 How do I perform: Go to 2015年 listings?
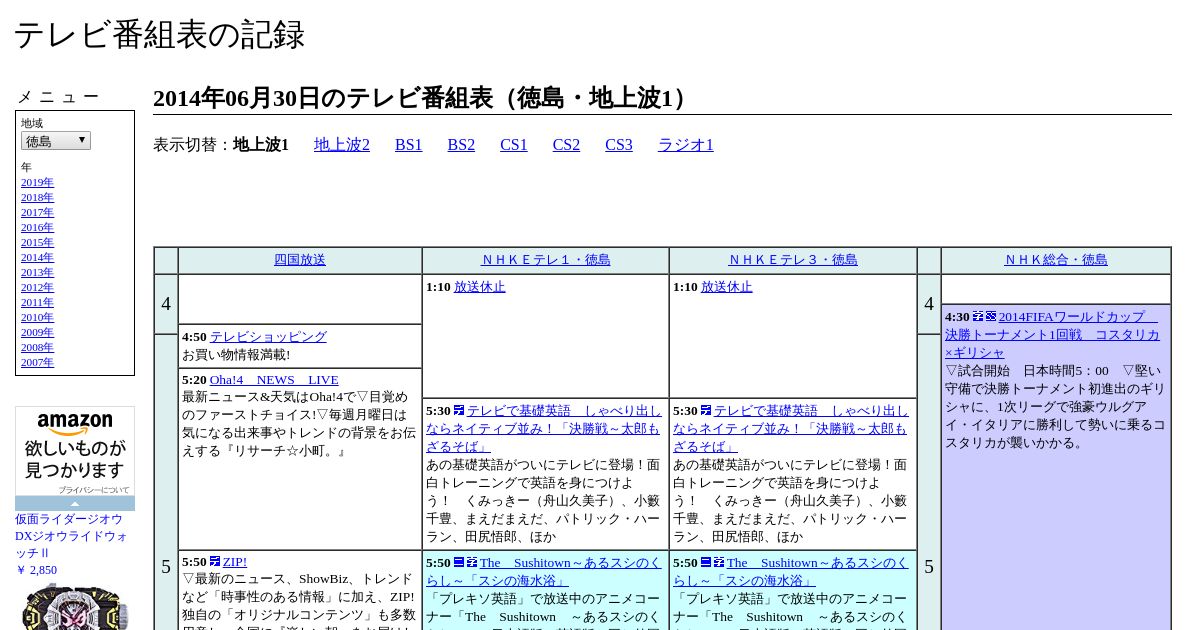pyautogui.click(x=37, y=243)
